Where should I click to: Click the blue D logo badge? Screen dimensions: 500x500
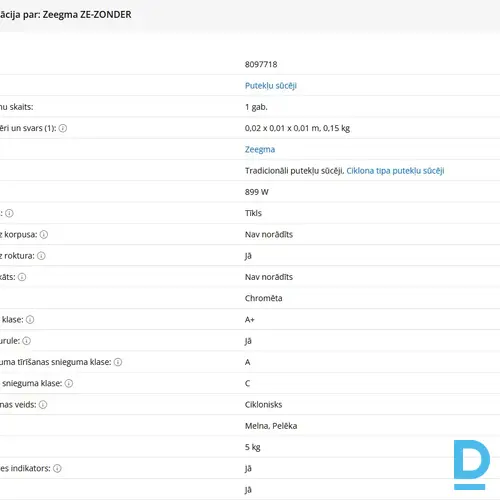click(472, 465)
